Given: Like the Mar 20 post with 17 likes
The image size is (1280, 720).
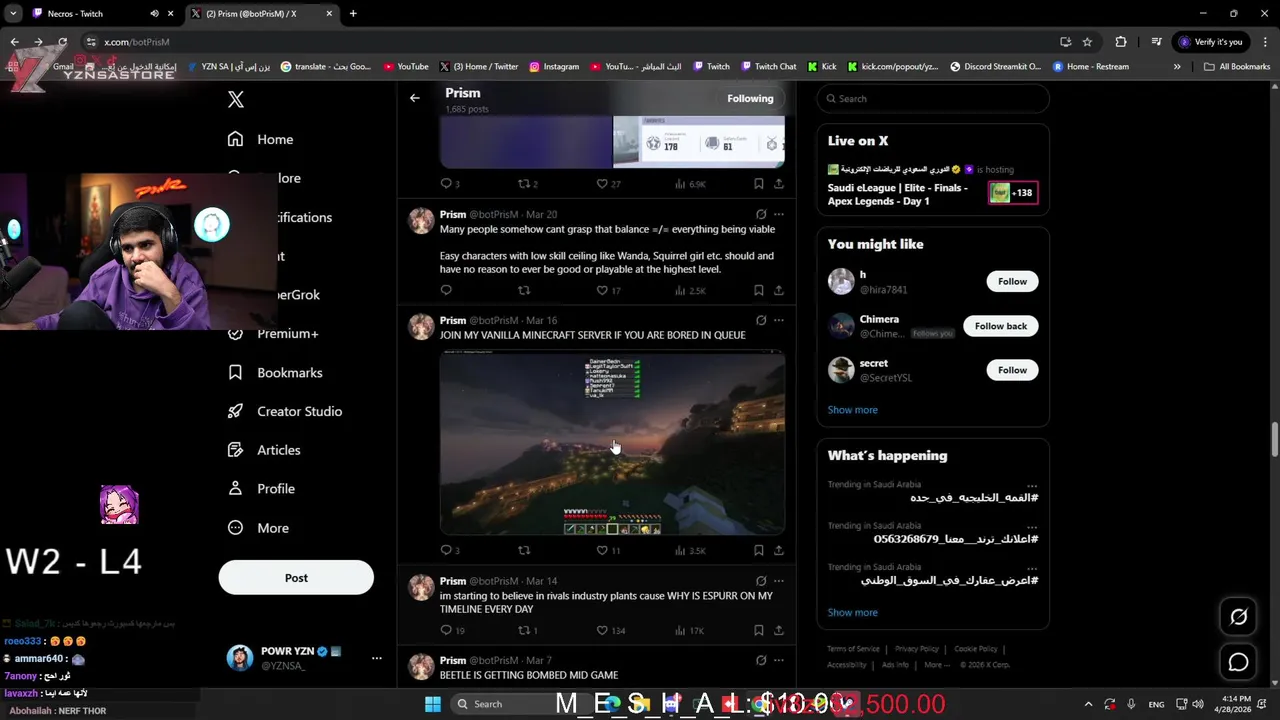Looking at the screenshot, I should pos(602,290).
